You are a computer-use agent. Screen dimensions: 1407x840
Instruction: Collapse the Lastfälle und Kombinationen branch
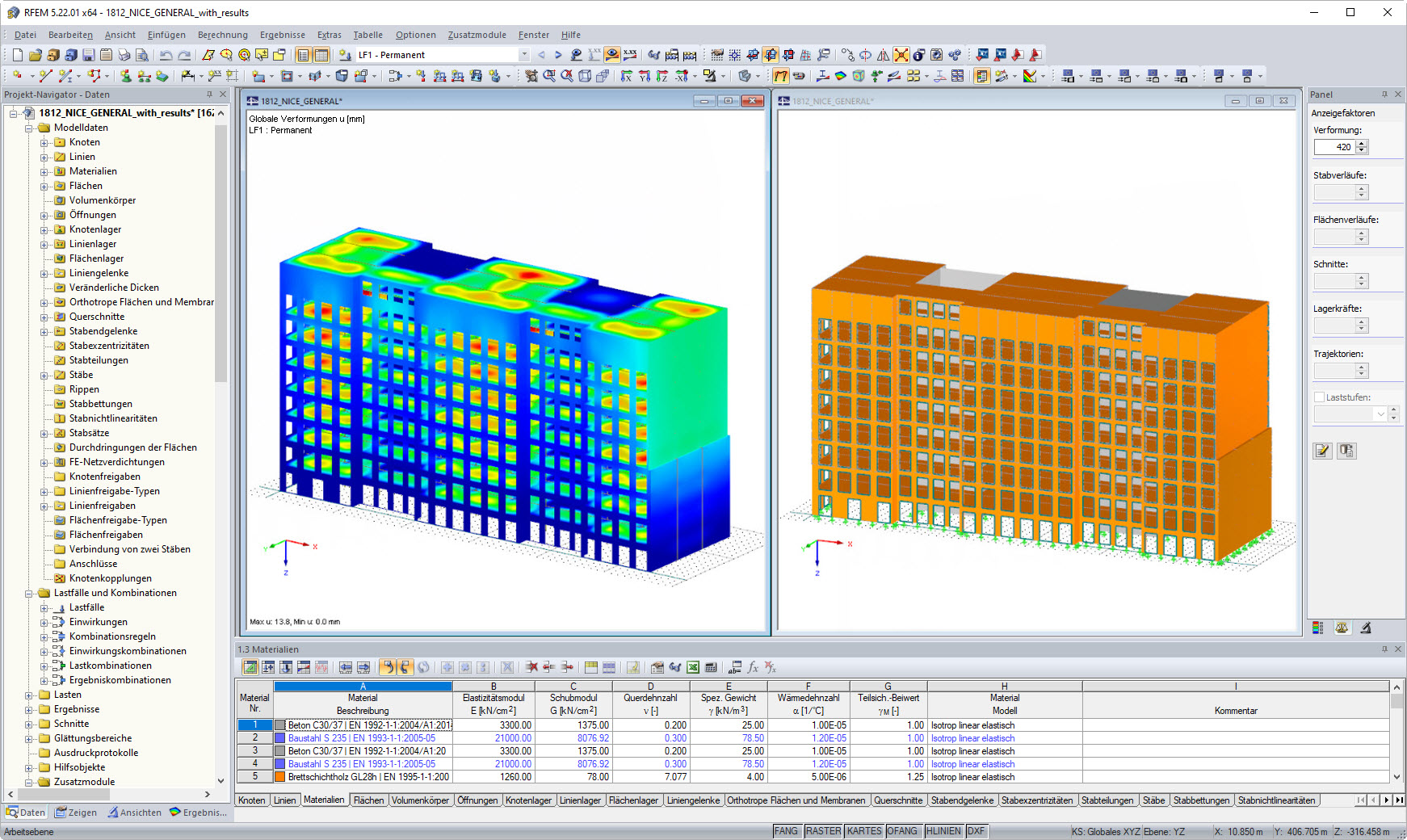point(27,593)
